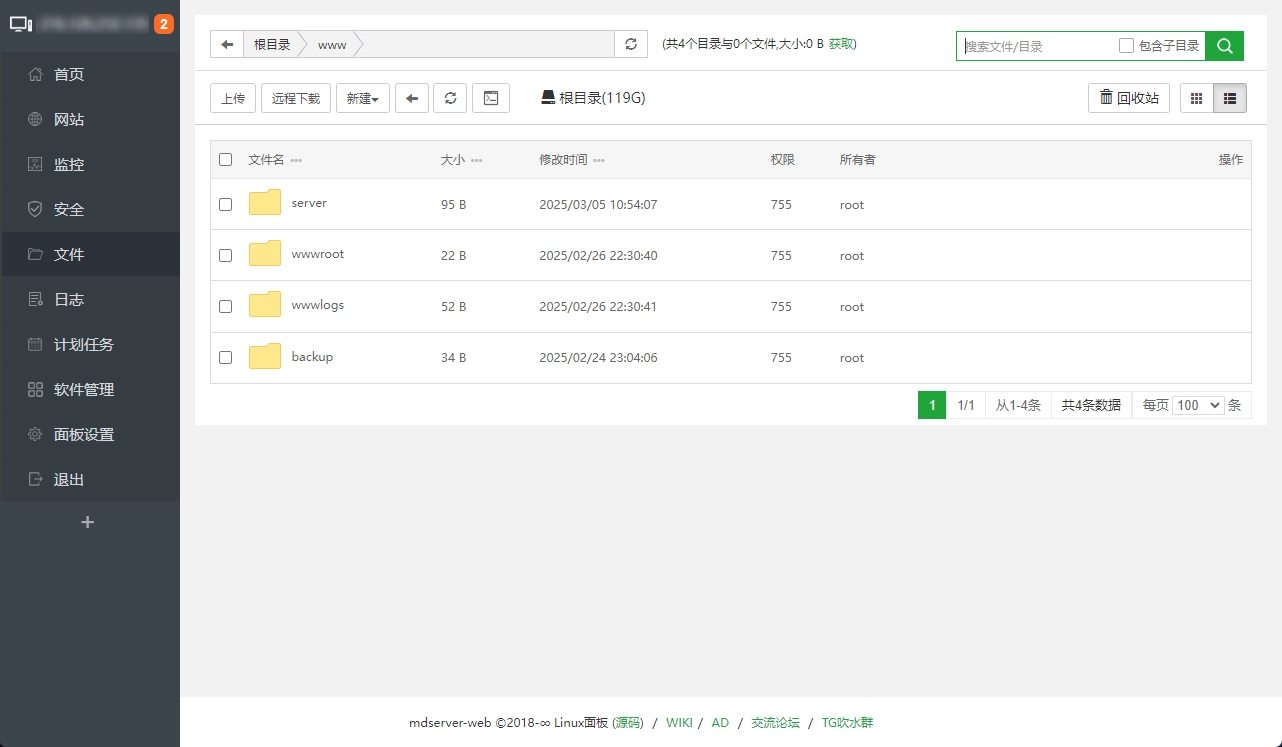Viewport: 1282px width, 747px height.
Task: Open the wwwroot folder icon
Action: 265,254
